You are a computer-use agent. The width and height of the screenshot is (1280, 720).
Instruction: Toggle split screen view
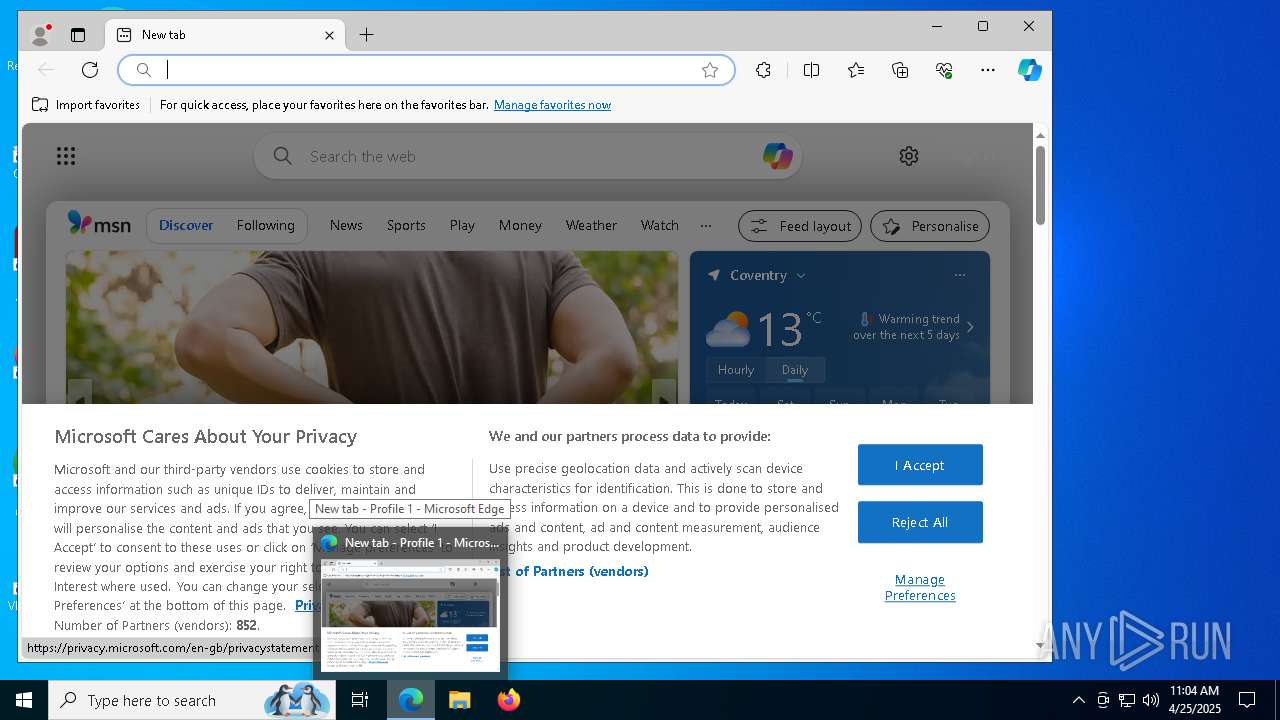(811, 70)
